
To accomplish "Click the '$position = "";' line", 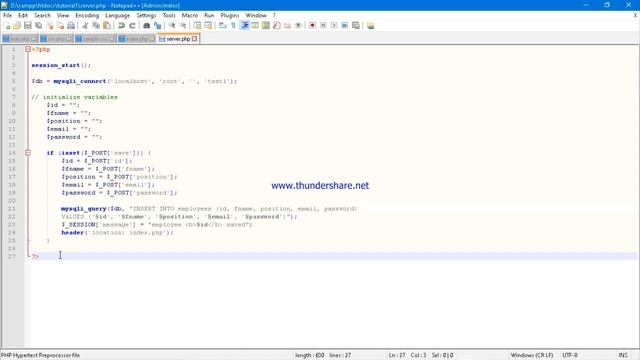I will pos(74,121).
